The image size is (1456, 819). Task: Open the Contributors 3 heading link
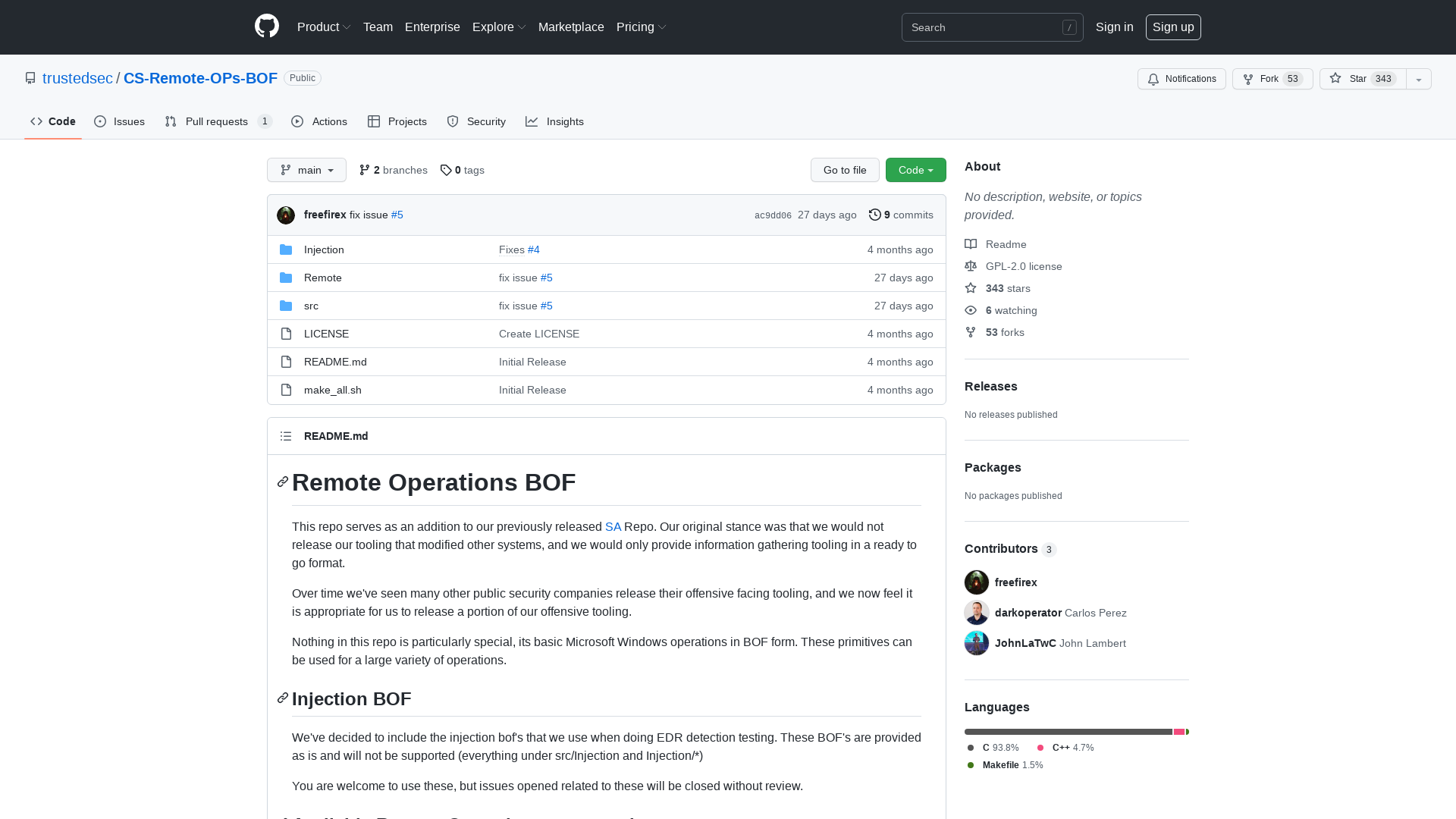click(x=1010, y=549)
